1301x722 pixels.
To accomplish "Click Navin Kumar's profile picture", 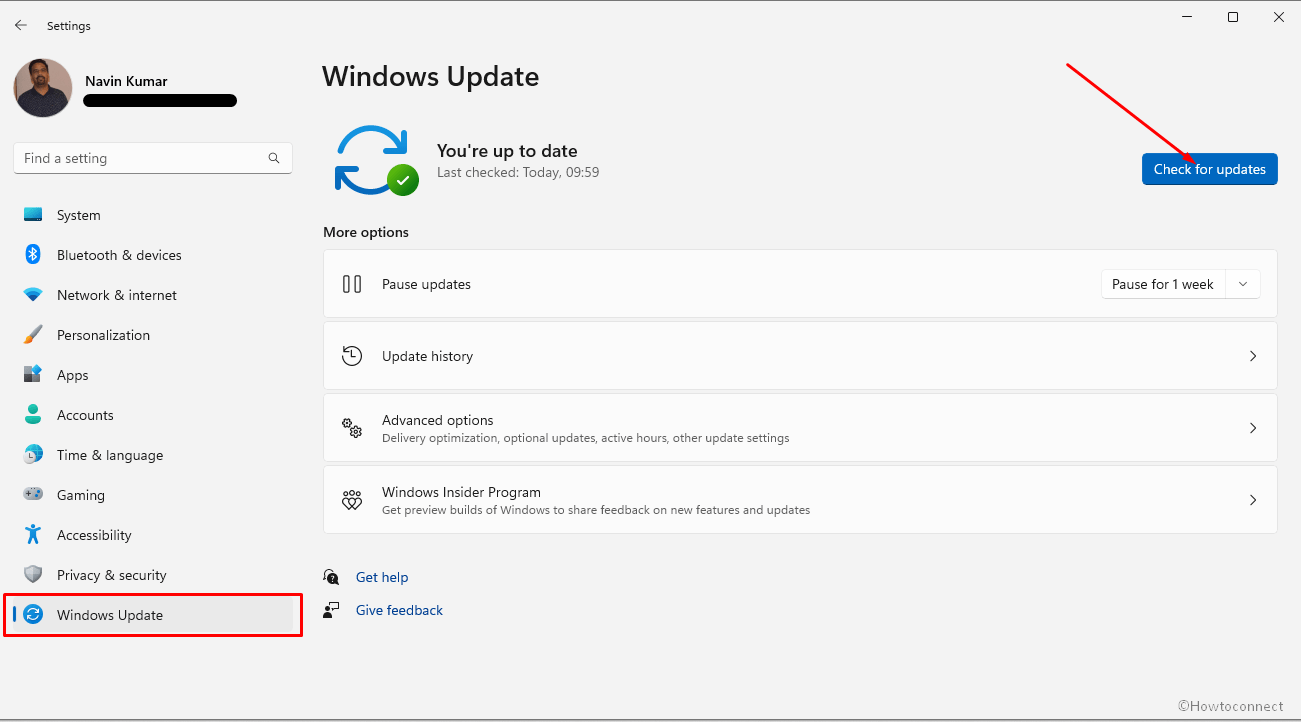I will pos(43,88).
